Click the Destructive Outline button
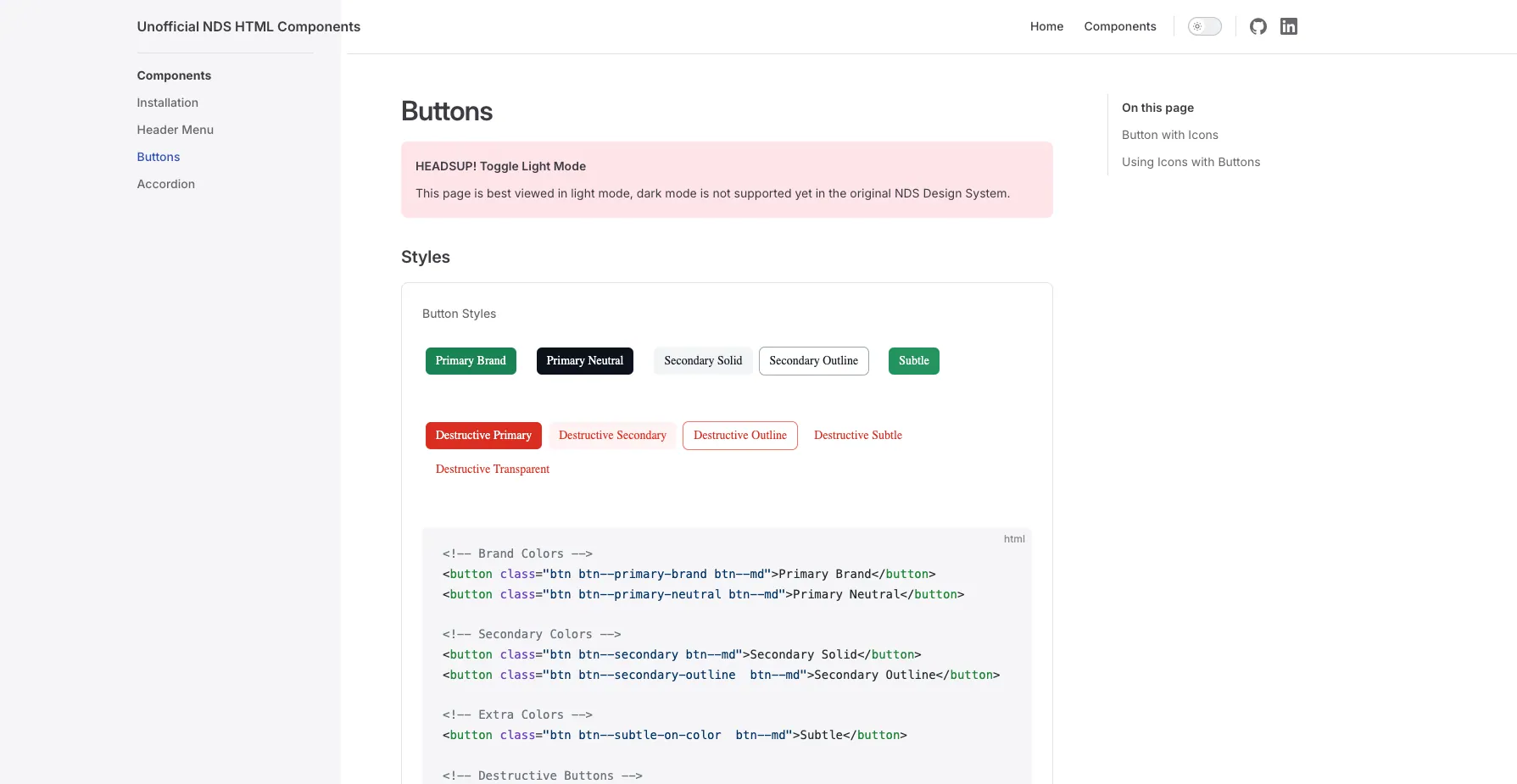The height and width of the screenshot is (784, 1517). [740, 436]
